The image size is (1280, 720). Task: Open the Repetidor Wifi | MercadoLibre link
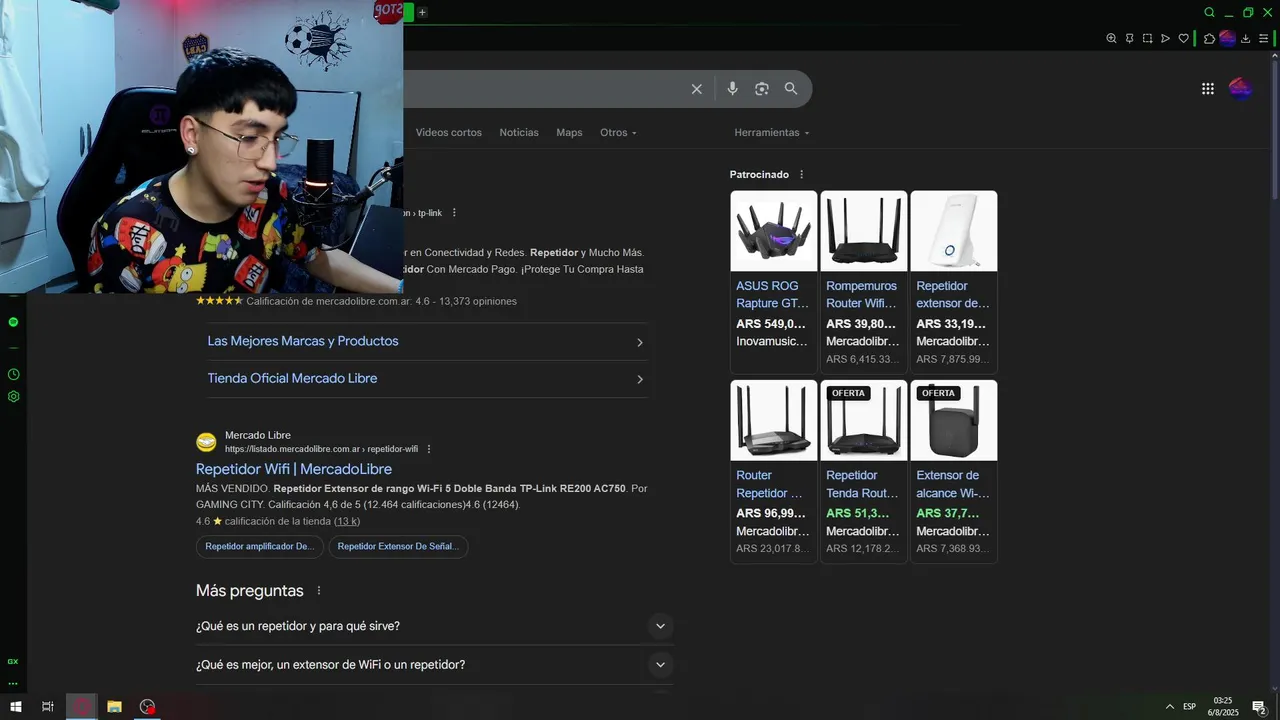[x=294, y=469]
